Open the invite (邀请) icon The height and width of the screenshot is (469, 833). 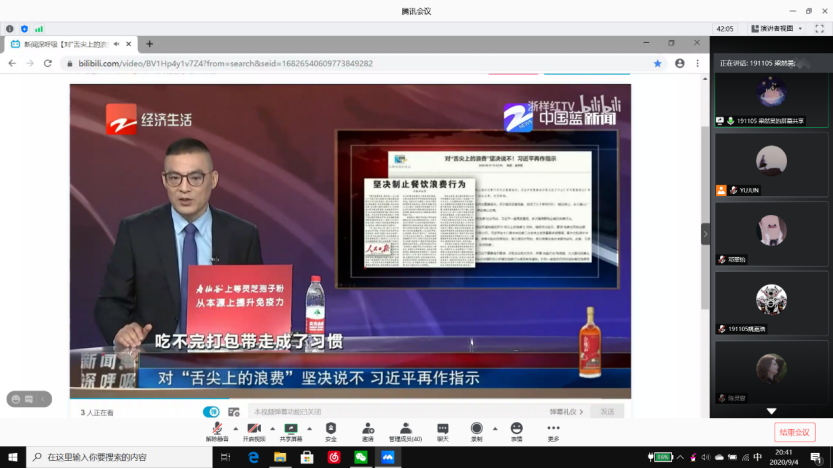pos(368,429)
